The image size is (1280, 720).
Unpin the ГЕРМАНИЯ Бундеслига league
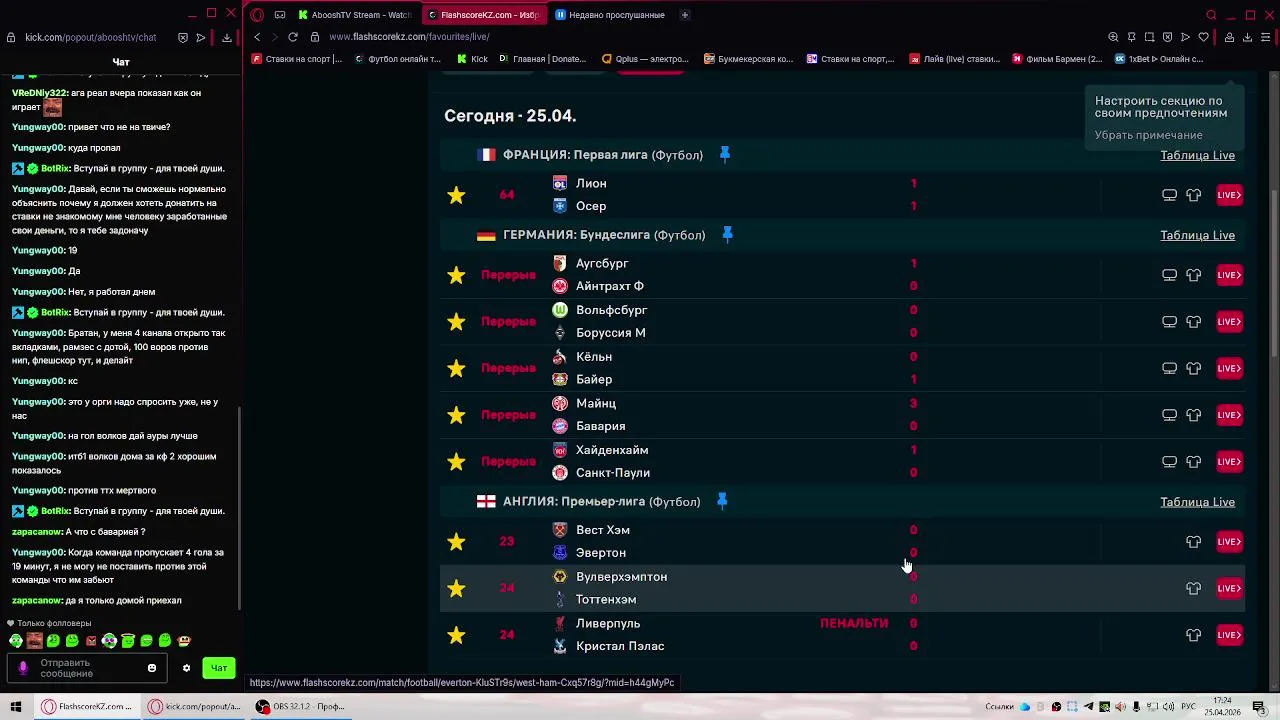[727, 234]
